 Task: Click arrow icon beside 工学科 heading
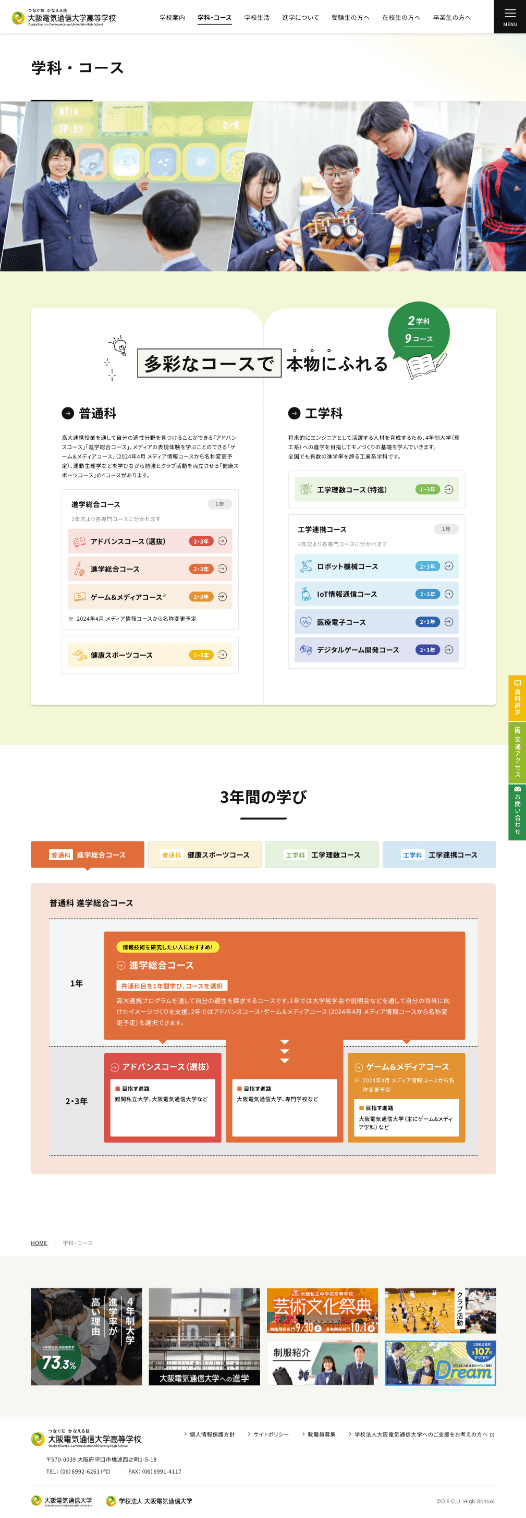click(294, 412)
